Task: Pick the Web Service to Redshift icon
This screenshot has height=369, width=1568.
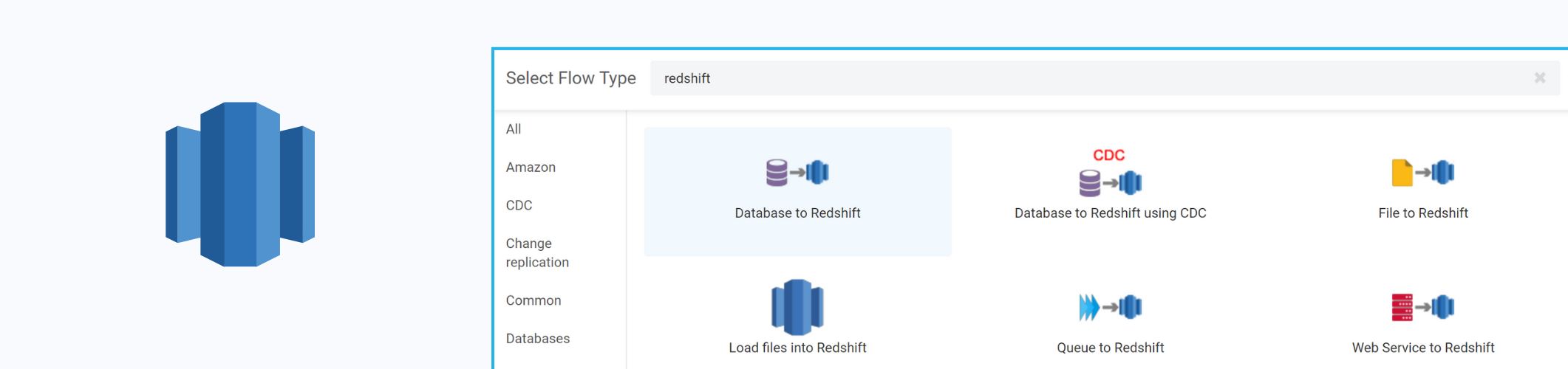Action: pos(1422,307)
